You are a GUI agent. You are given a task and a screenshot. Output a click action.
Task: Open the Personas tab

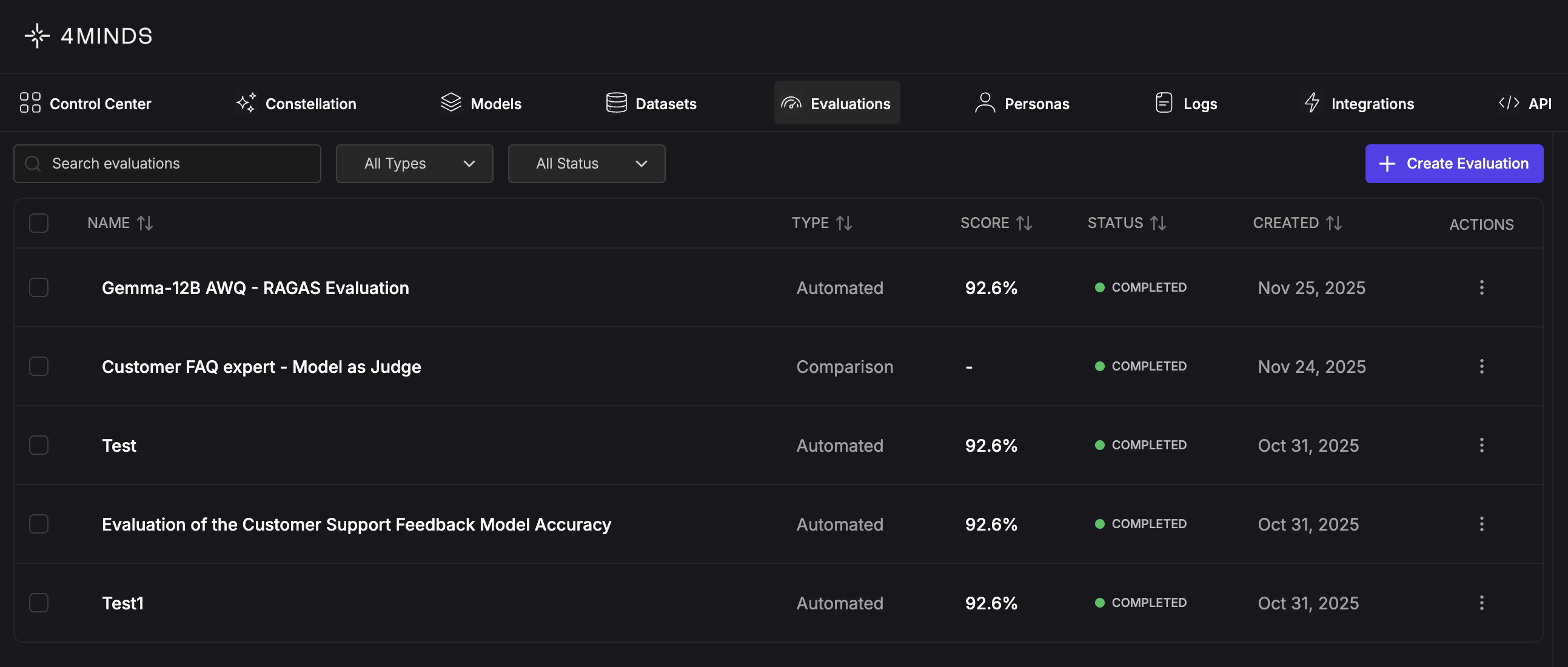pos(1022,104)
